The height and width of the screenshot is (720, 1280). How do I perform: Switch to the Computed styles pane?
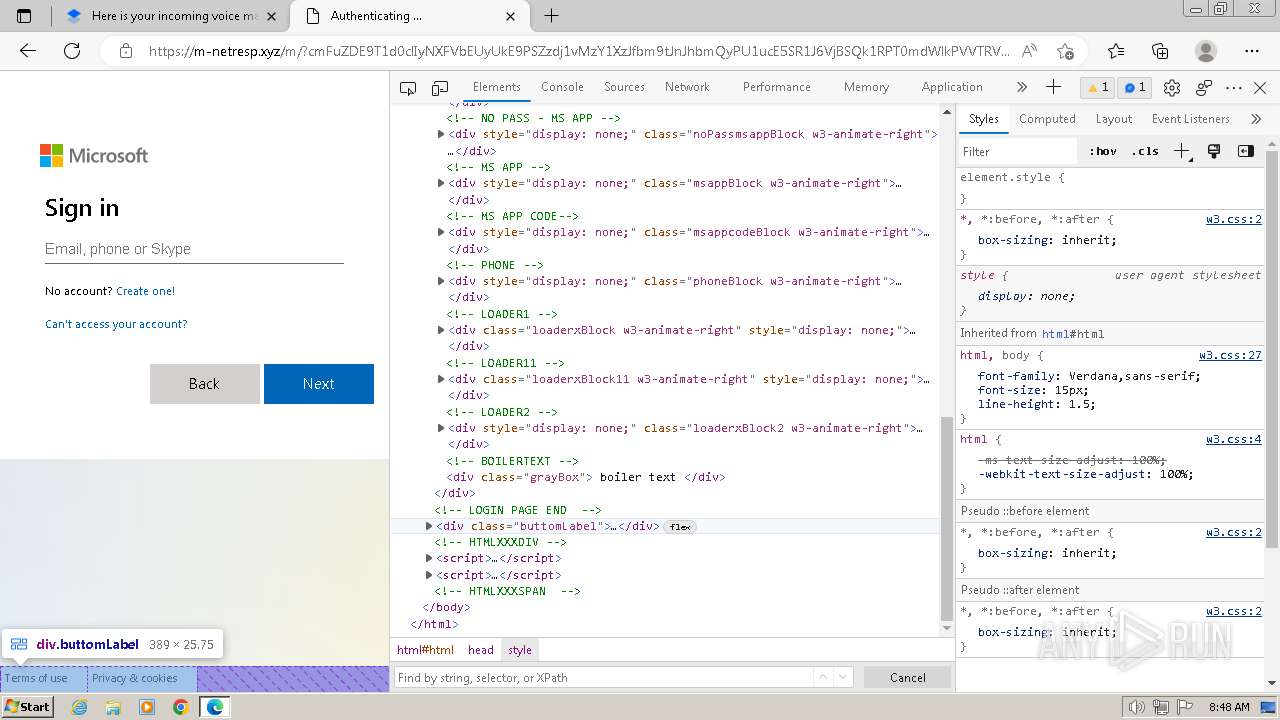coord(1047,119)
